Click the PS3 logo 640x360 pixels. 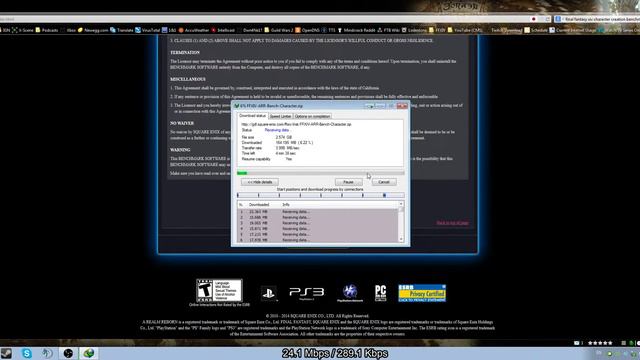[x=307, y=293]
